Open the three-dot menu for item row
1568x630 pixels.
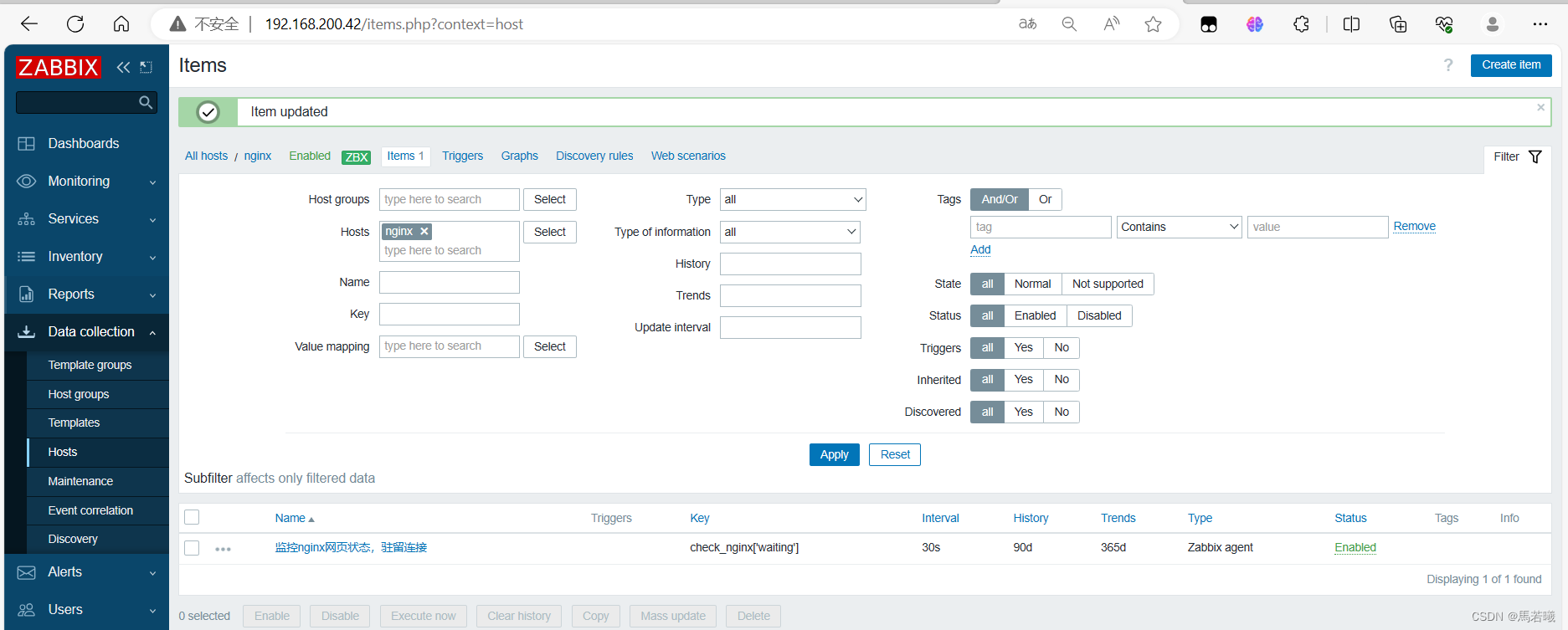(223, 549)
